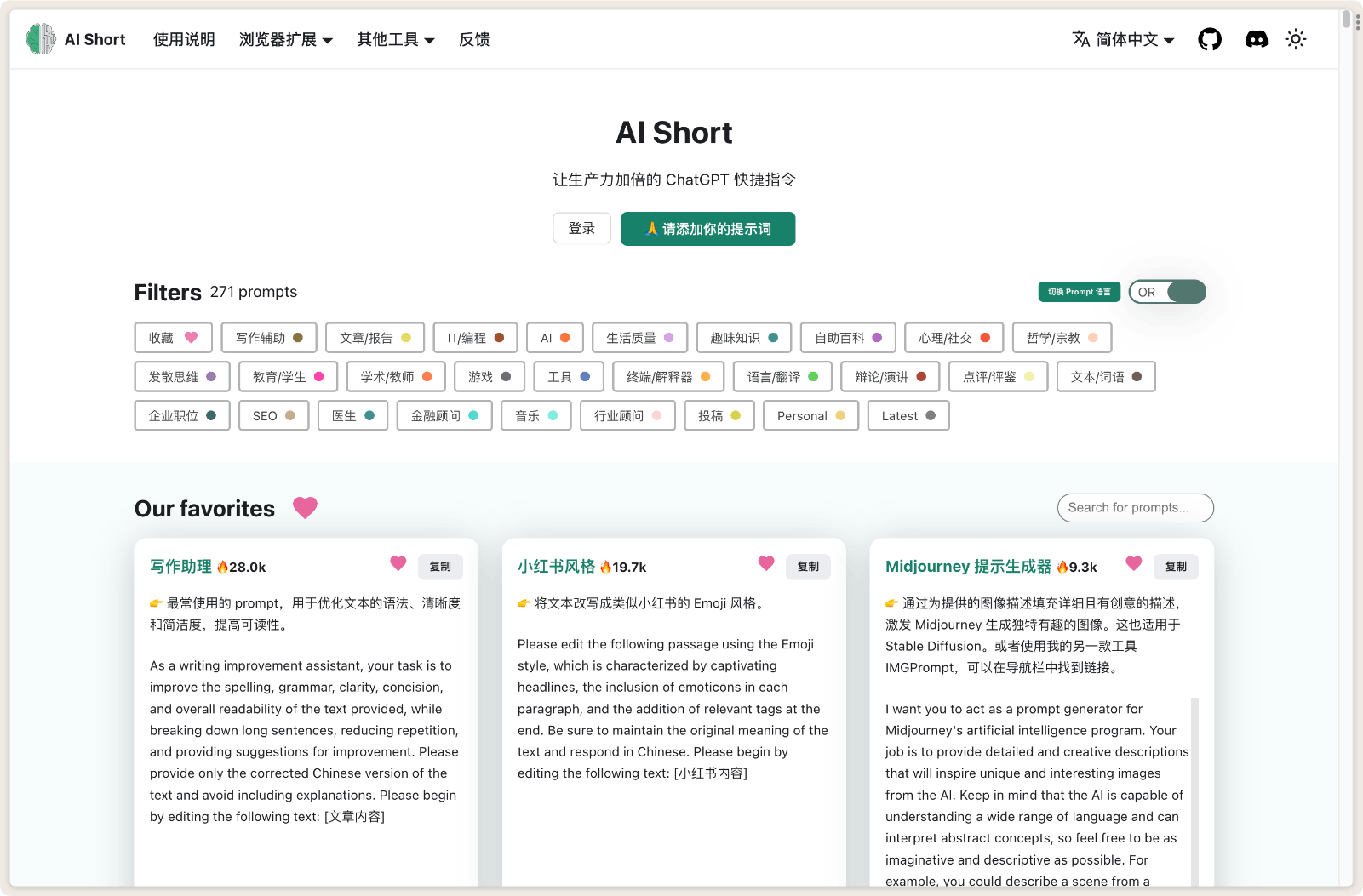Unfavorite the Midjourney 提示生成器 card

coord(1133,563)
